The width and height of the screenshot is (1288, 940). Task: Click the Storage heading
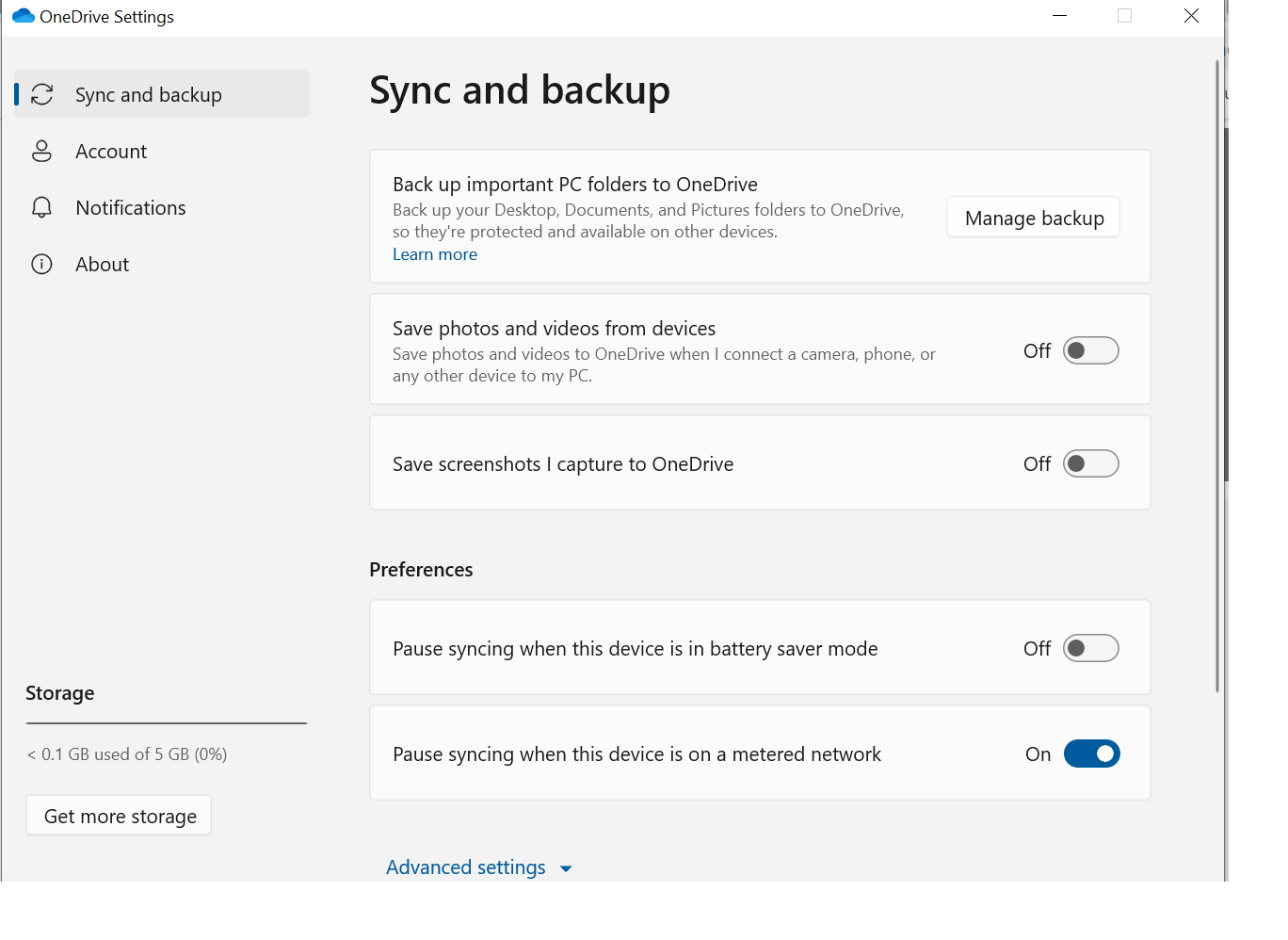(x=60, y=693)
